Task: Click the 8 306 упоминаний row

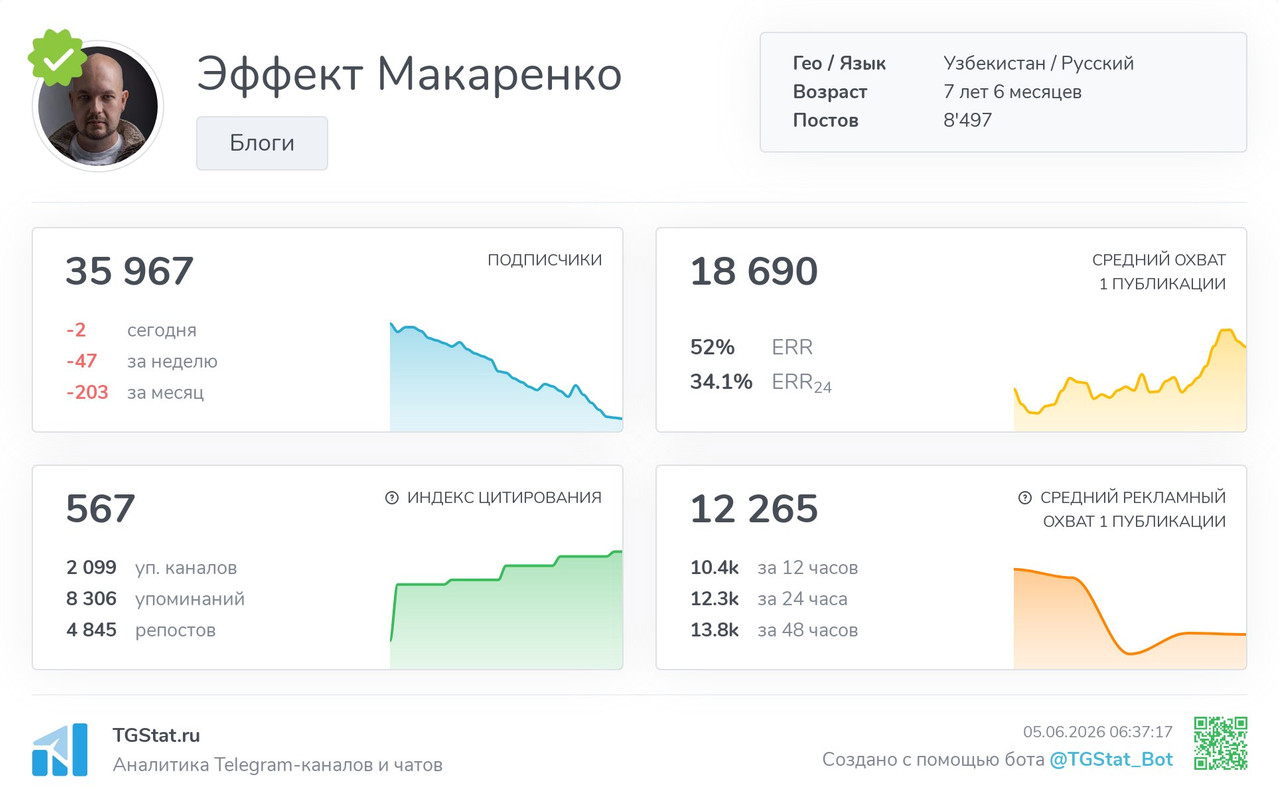Action: (x=155, y=599)
